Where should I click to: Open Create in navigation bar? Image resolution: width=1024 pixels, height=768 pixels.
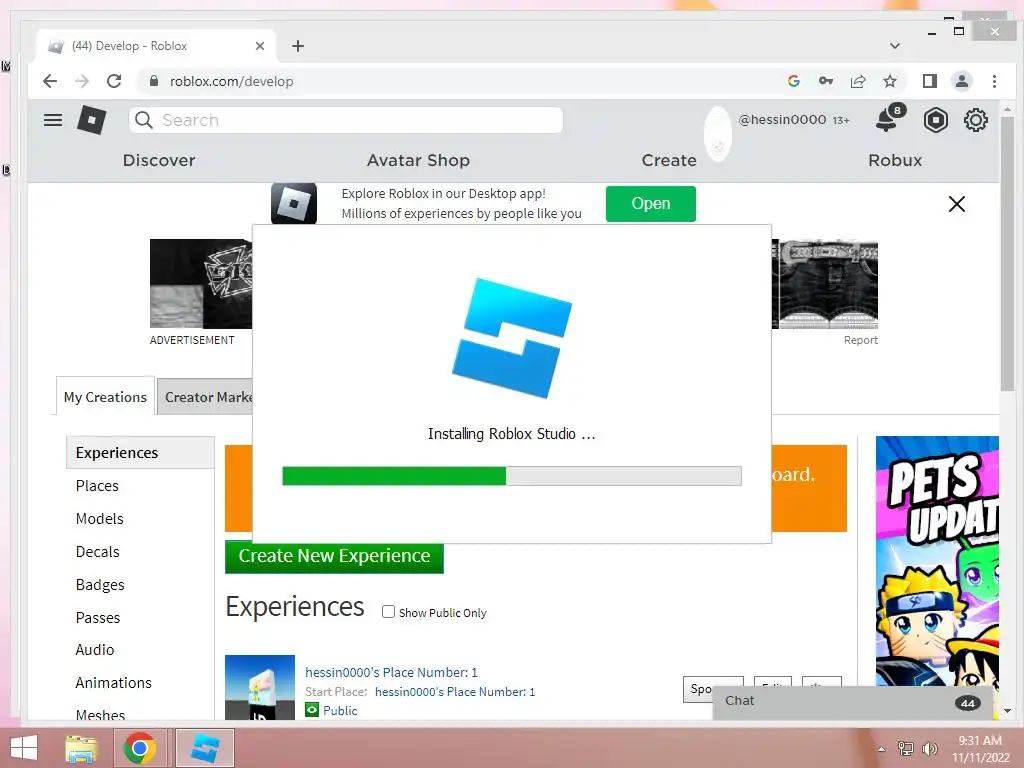point(669,160)
